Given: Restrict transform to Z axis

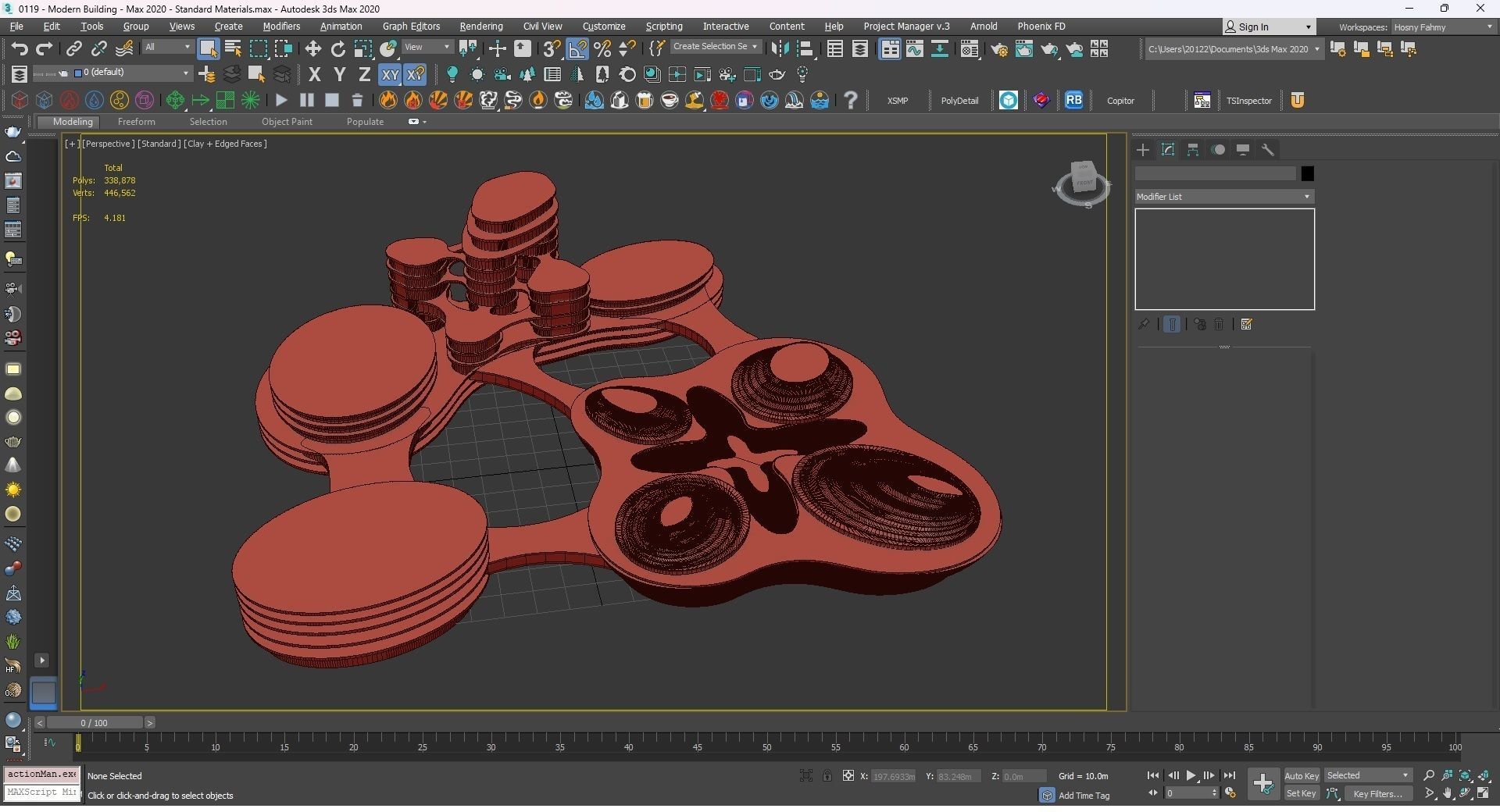Looking at the screenshot, I should 364,75.
